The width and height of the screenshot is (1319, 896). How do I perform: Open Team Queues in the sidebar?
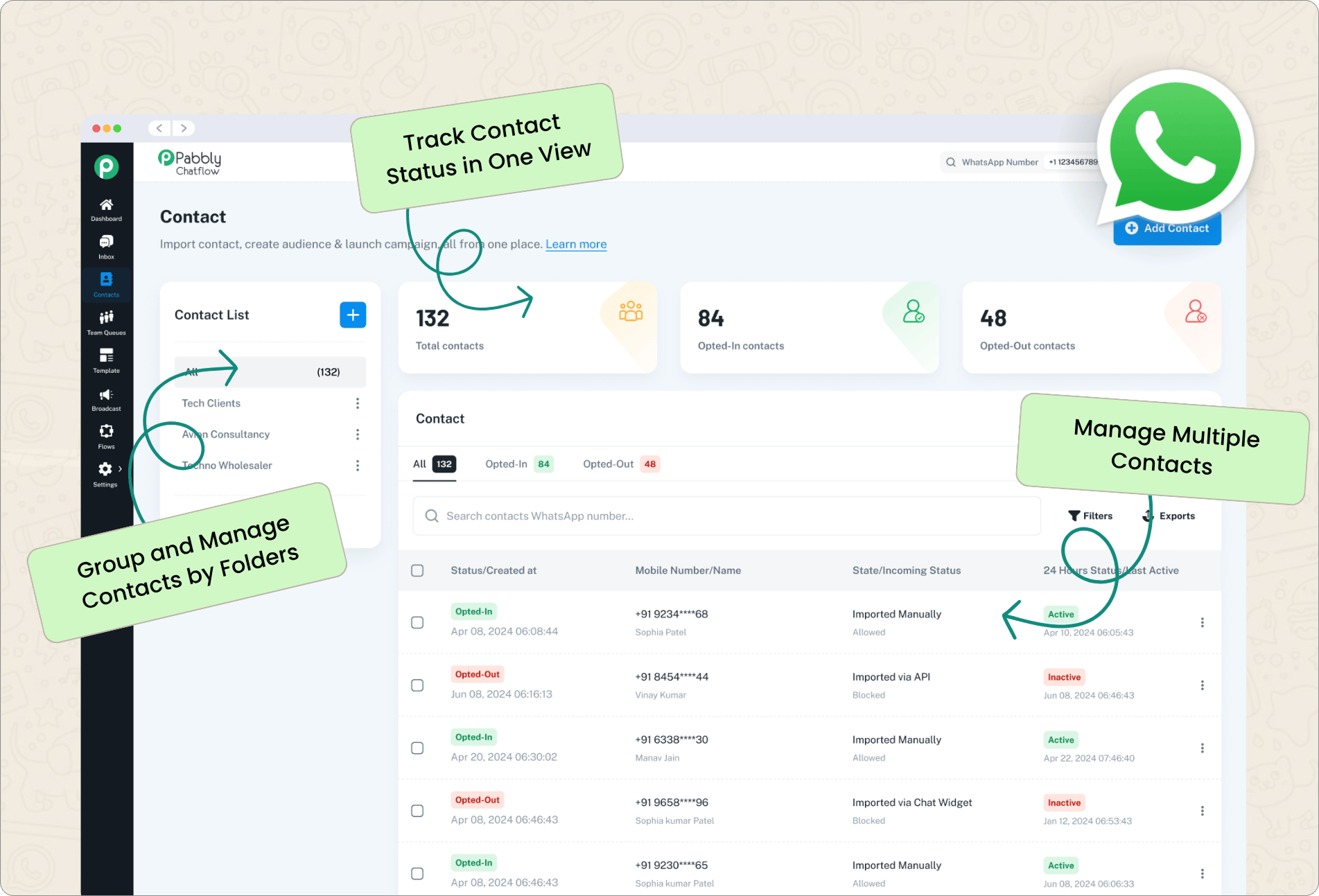pyautogui.click(x=106, y=322)
